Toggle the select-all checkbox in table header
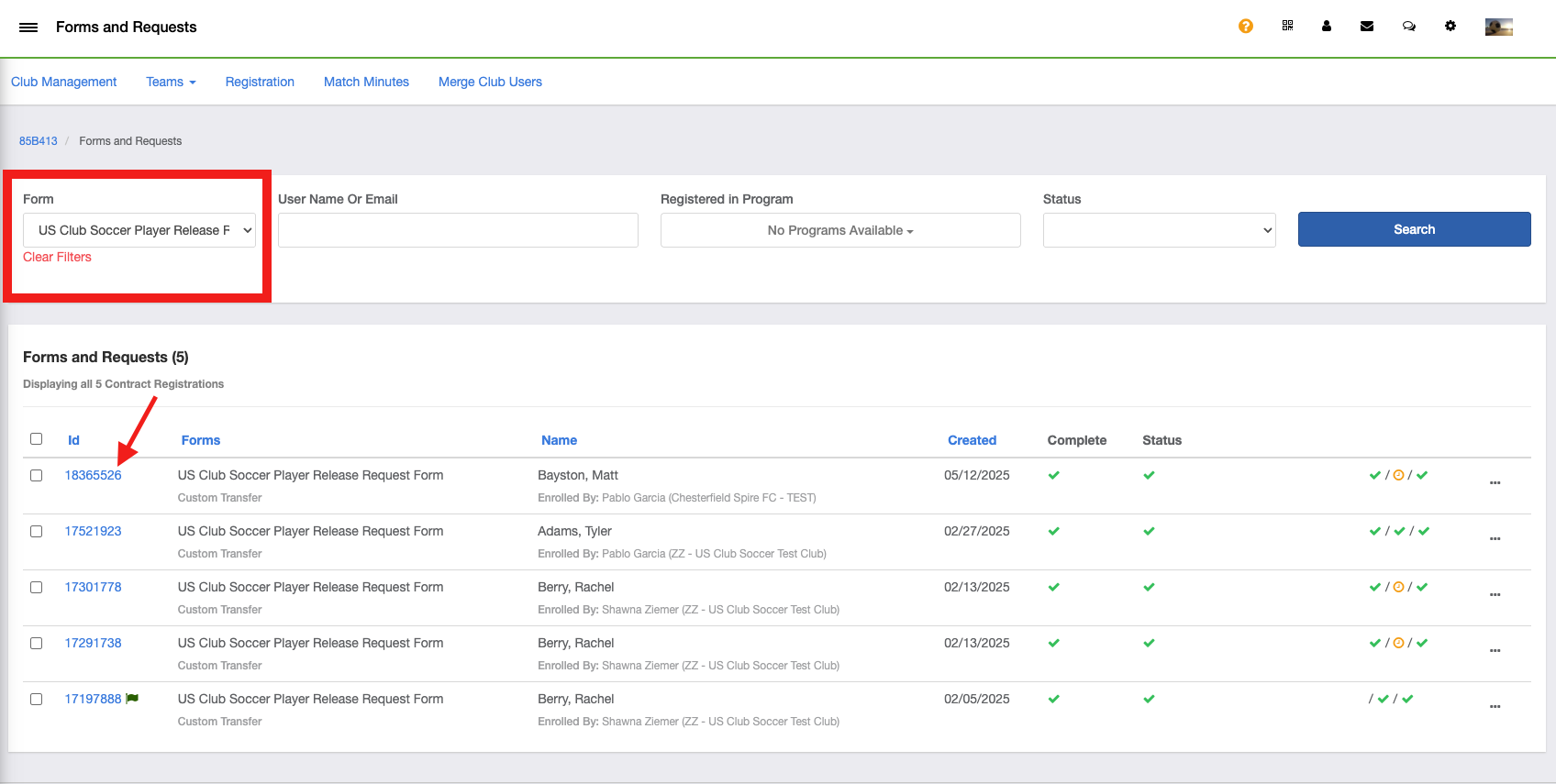The width and height of the screenshot is (1556, 784). pyautogui.click(x=37, y=439)
